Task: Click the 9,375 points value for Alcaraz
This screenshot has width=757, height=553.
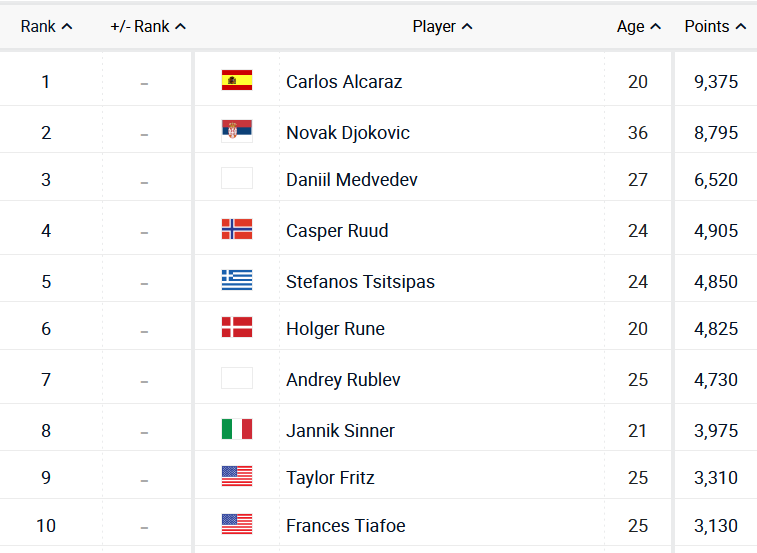Action: point(716,82)
